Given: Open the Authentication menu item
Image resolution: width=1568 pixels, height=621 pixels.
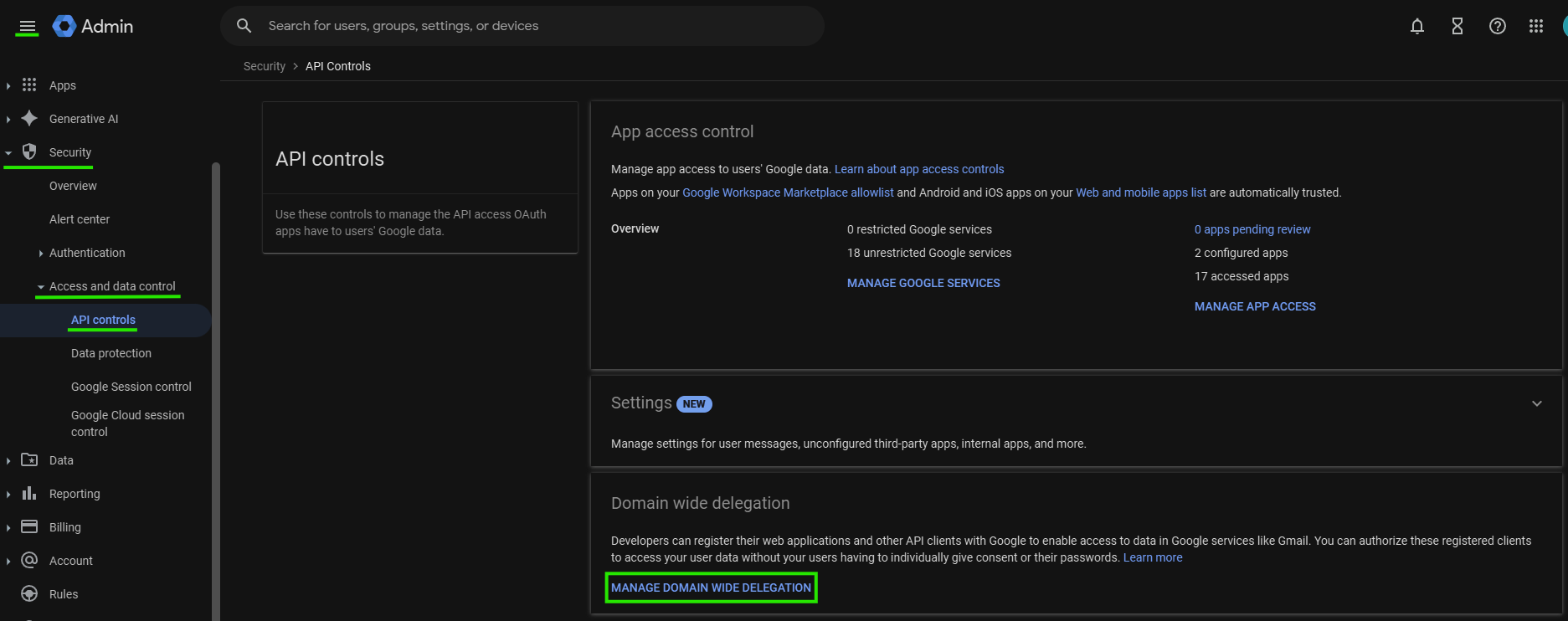Looking at the screenshot, I should 87,253.
